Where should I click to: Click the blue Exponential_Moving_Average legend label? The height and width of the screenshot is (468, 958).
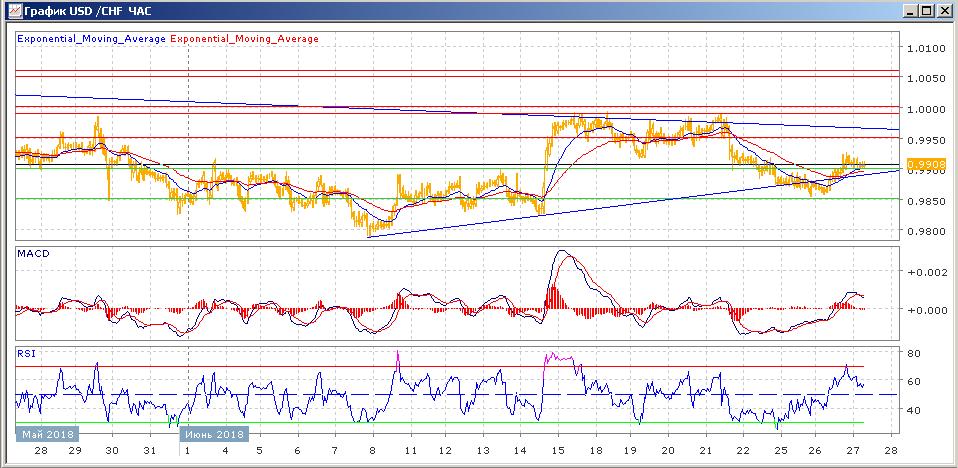(x=92, y=38)
